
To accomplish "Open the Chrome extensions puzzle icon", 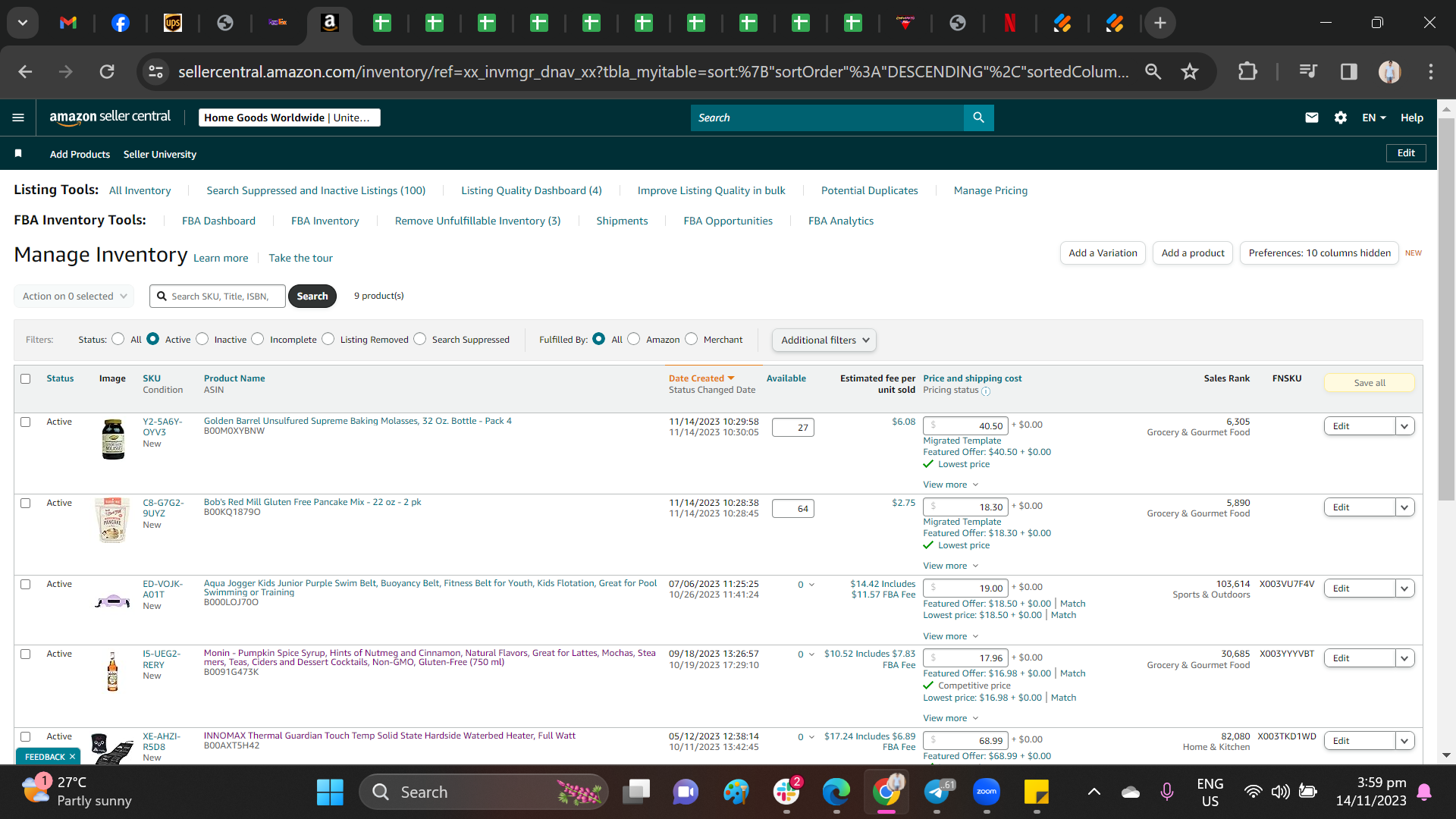I will click(x=1247, y=72).
